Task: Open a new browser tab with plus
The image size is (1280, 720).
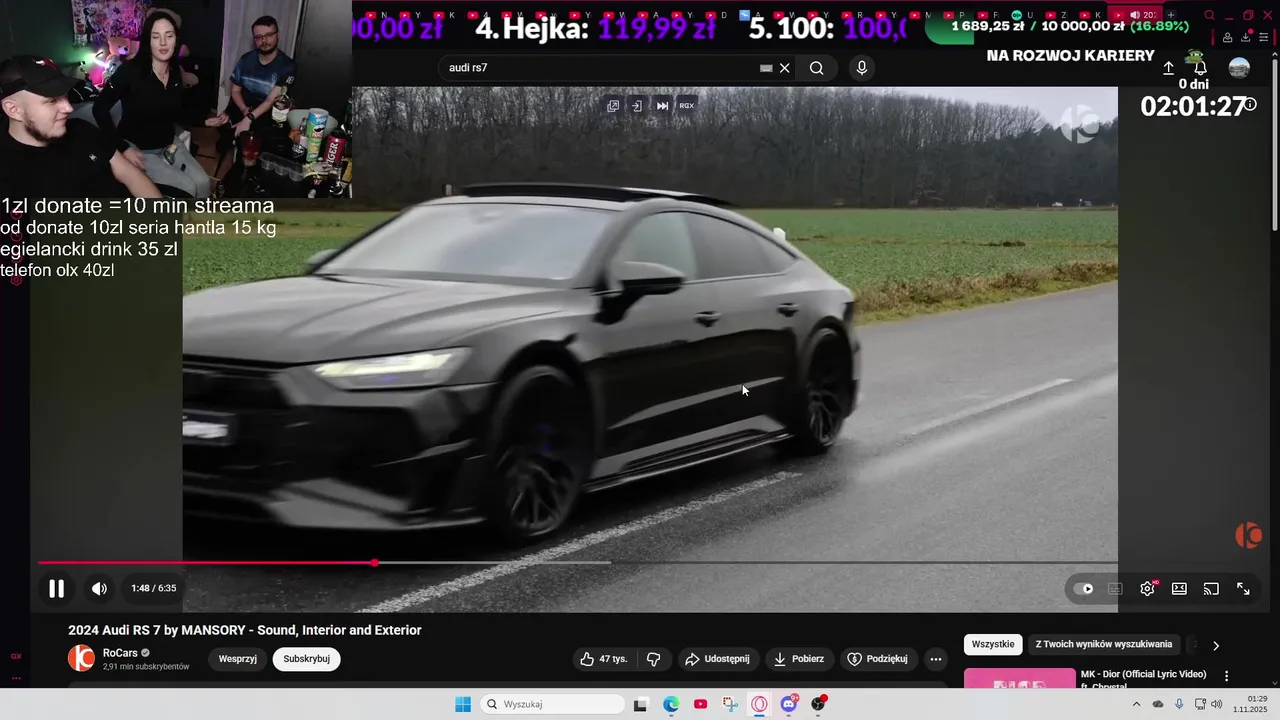Action: point(1171,15)
